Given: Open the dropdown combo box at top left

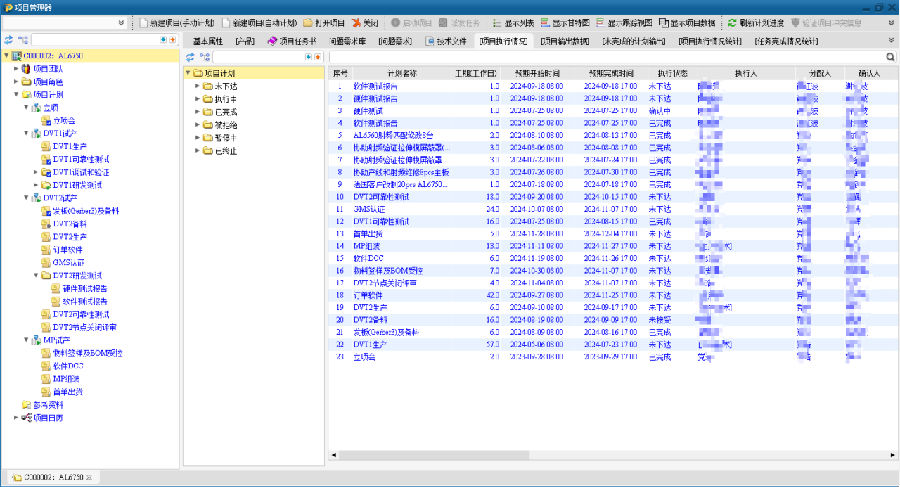Looking at the screenshot, I should point(122,22).
